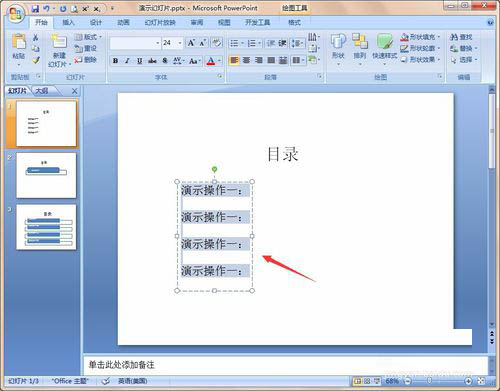Open Shape Effects 形状效果 options
500x391 pixels.
coord(420,60)
